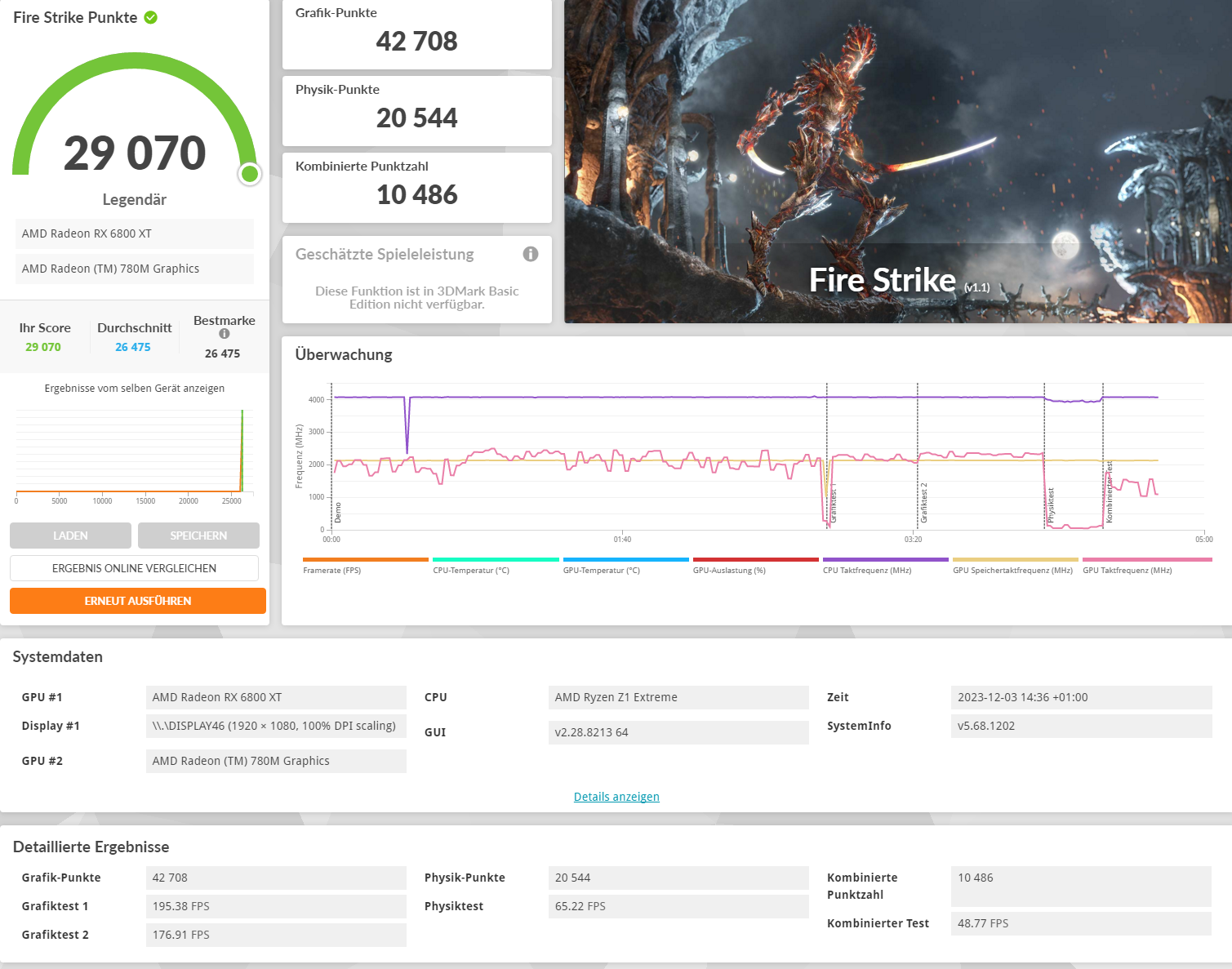Click the Grafiktest 2 marker in the chart
Viewport: 1232px width, 969px height.
[923, 503]
